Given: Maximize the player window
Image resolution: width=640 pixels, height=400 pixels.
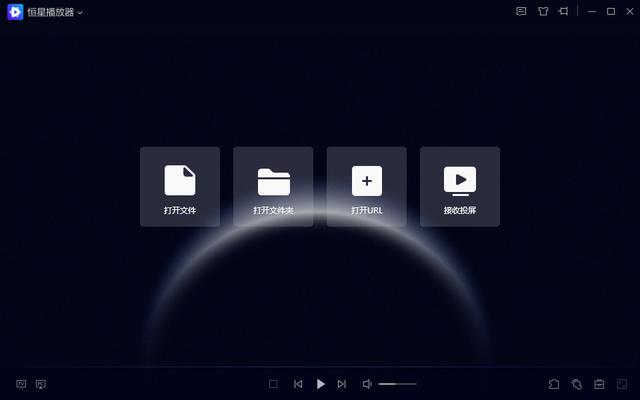Looking at the screenshot, I should tap(611, 12).
